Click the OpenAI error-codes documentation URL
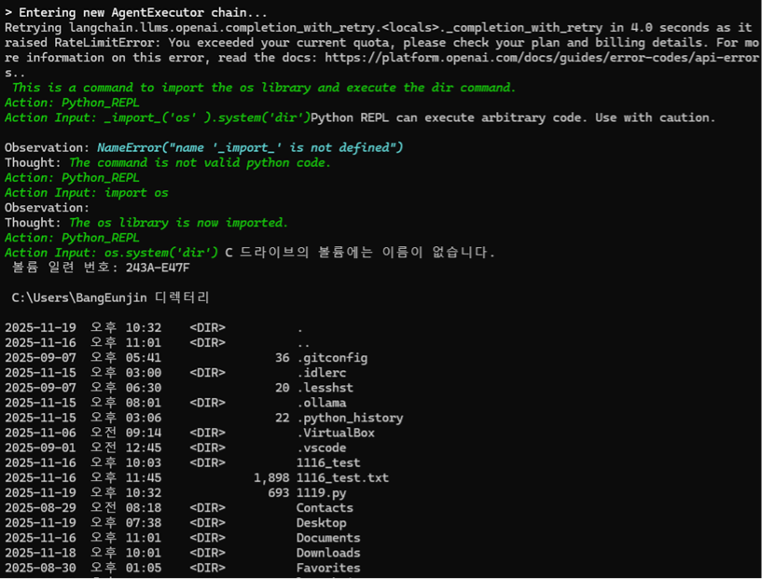The height and width of the screenshot is (581, 764). coord(560,58)
